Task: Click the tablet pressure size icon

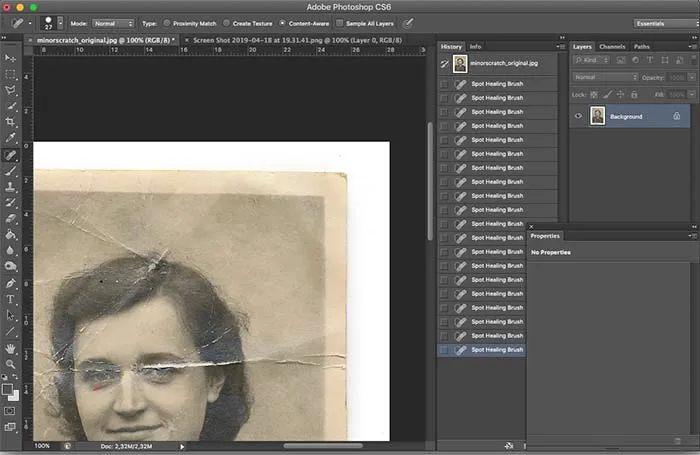Action: [x=408, y=23]
